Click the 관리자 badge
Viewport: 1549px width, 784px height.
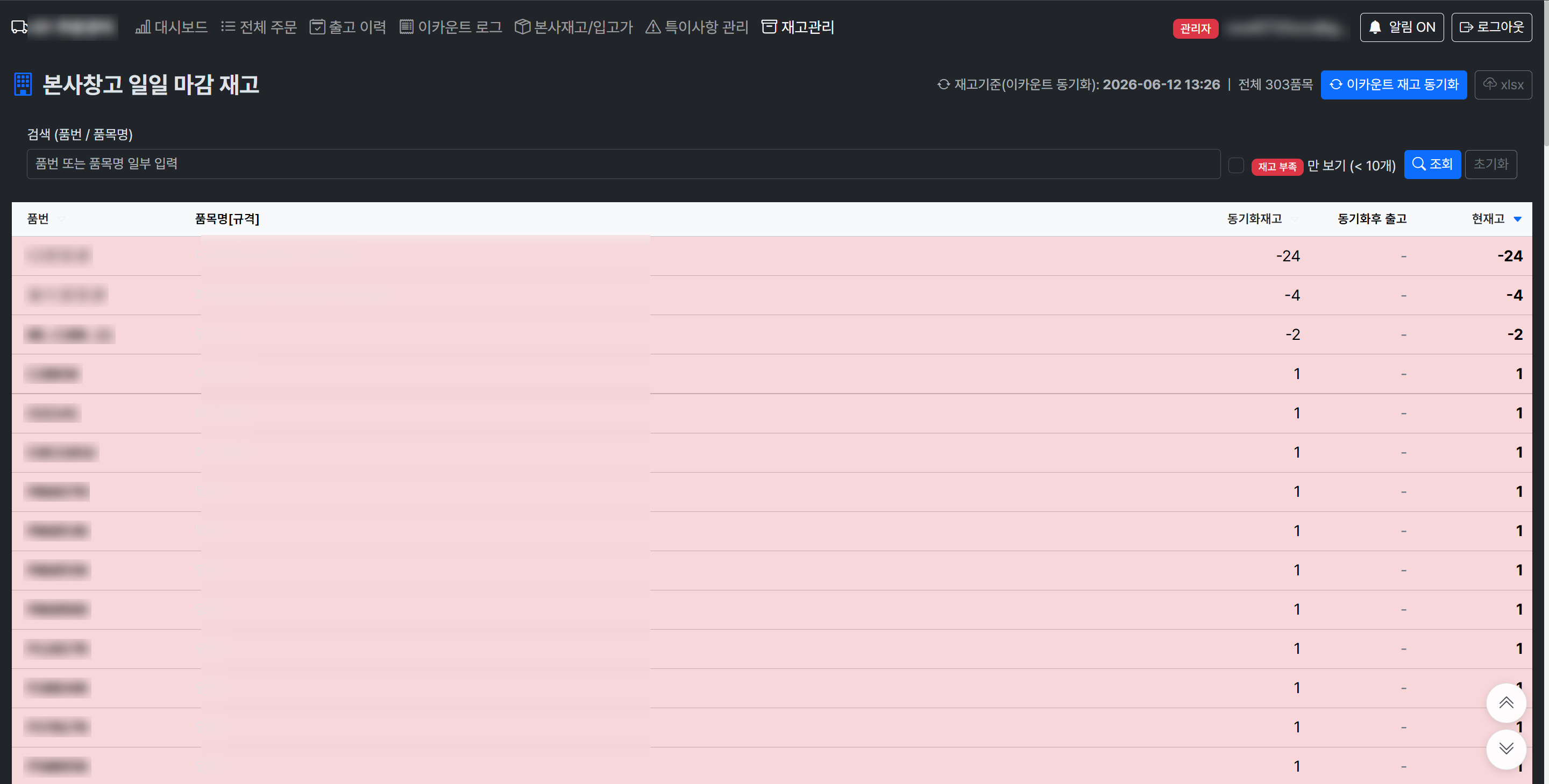pyautogui.click(x=1195, y=28)
